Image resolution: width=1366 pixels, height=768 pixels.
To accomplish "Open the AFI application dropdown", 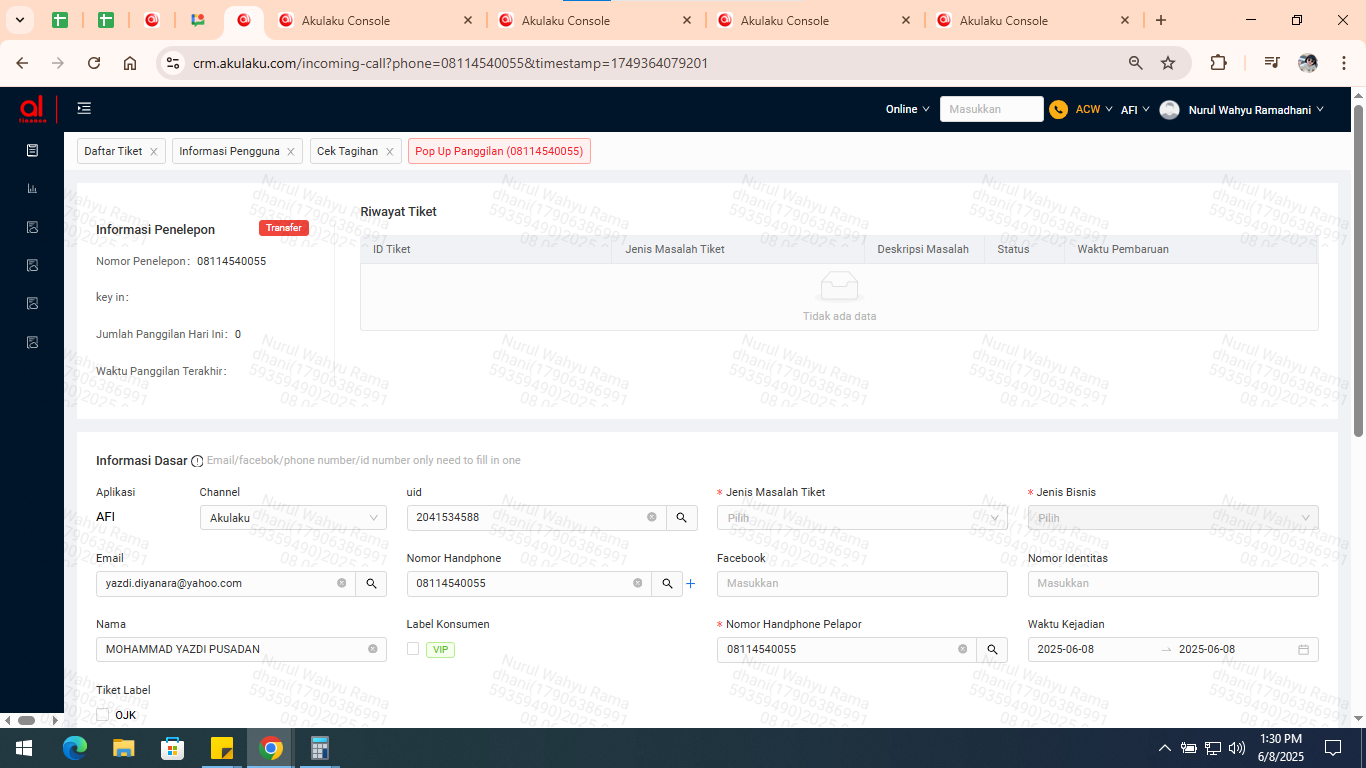I will point(1135,110).
